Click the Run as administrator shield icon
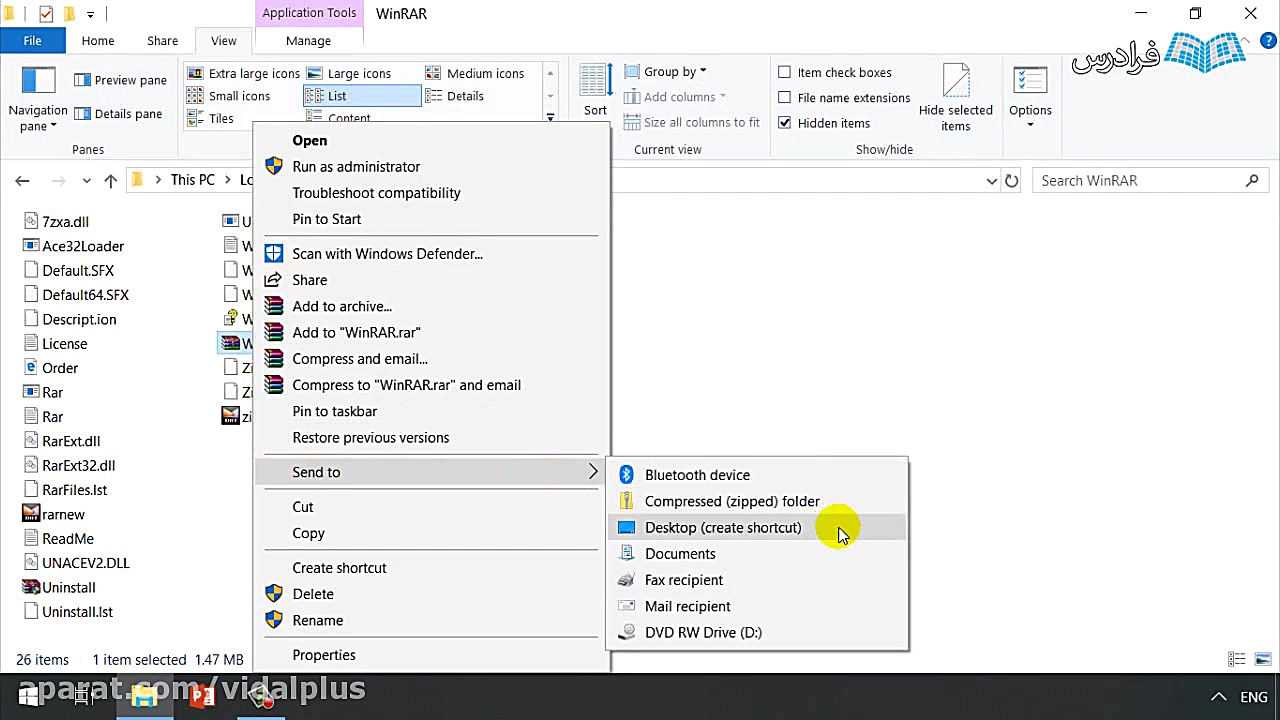This screenshot has height=720, width=1280. (x=273, y=167)
